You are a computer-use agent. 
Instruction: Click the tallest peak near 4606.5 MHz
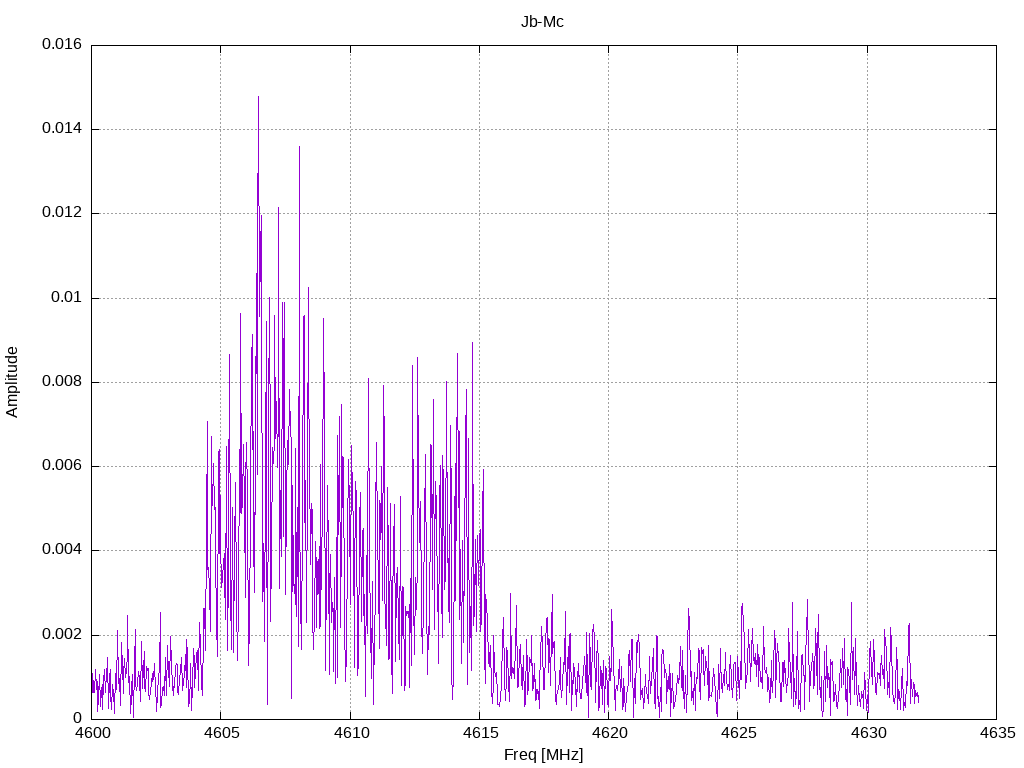(x=258, y=98)
